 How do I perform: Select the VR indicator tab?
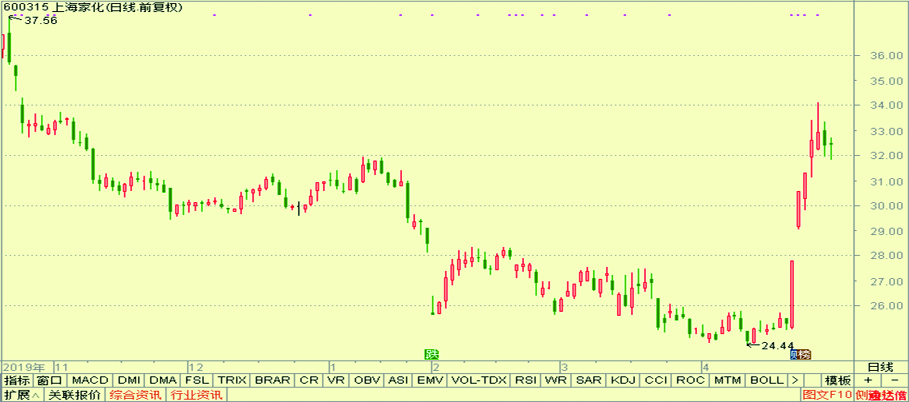point(336,381)
